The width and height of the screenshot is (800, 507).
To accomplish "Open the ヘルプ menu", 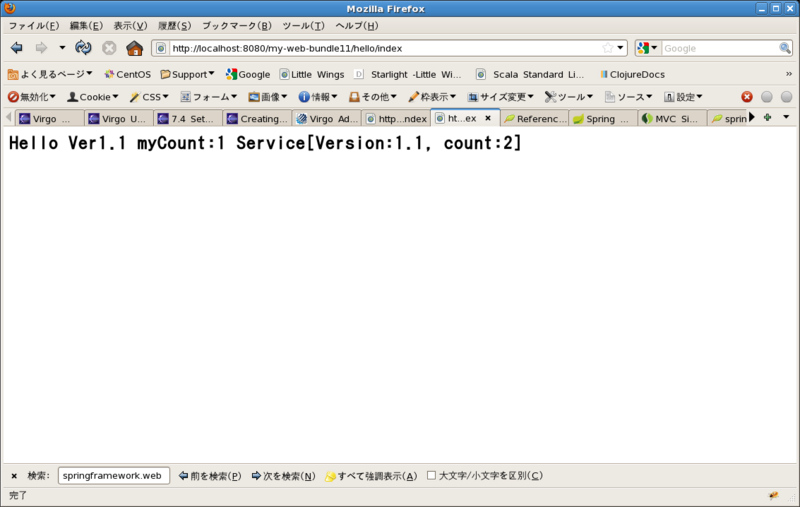I will 357,26.
